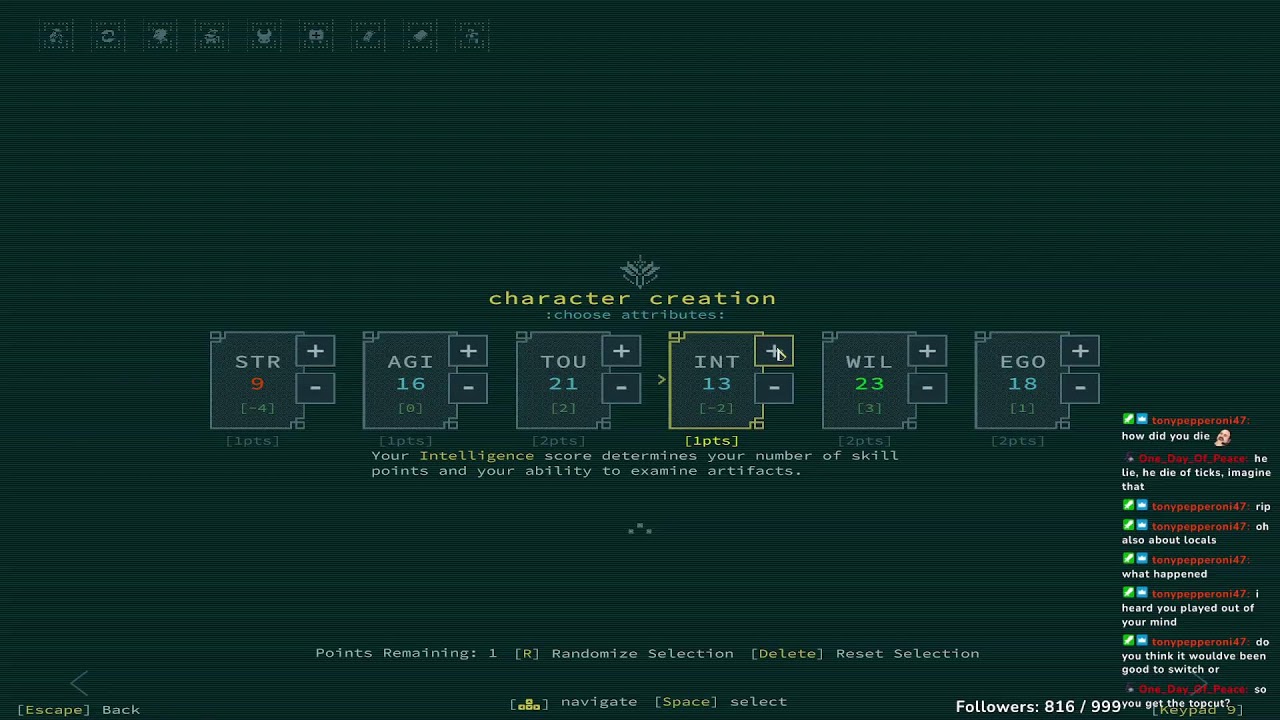The width and height of the screenshot is (1280, 720).
Task: Select the INT attribute box
Action: coord(716,381)
